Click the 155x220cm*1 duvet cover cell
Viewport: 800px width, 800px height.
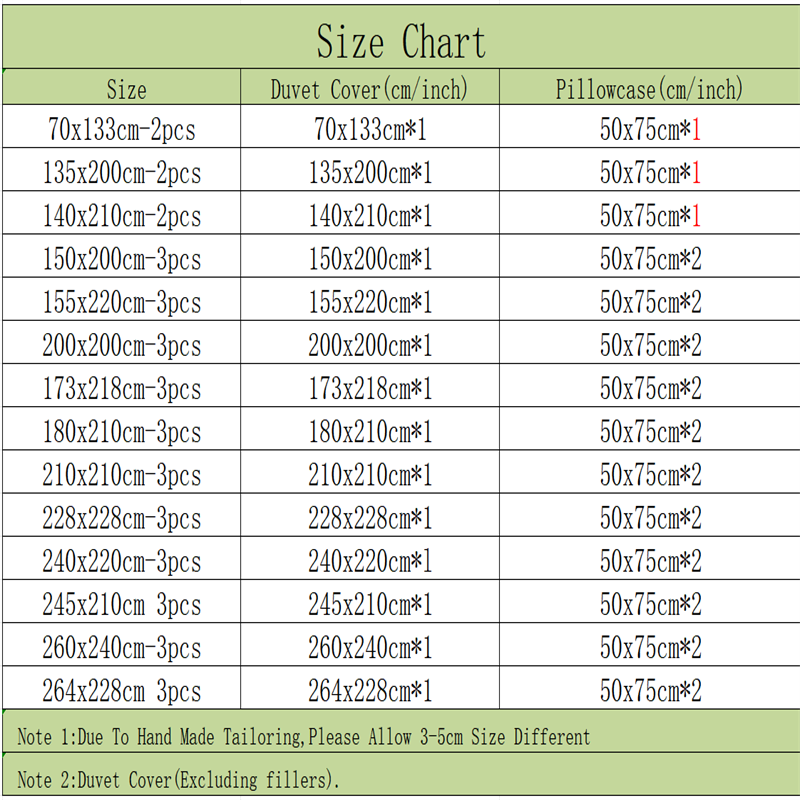coord(370,303)
